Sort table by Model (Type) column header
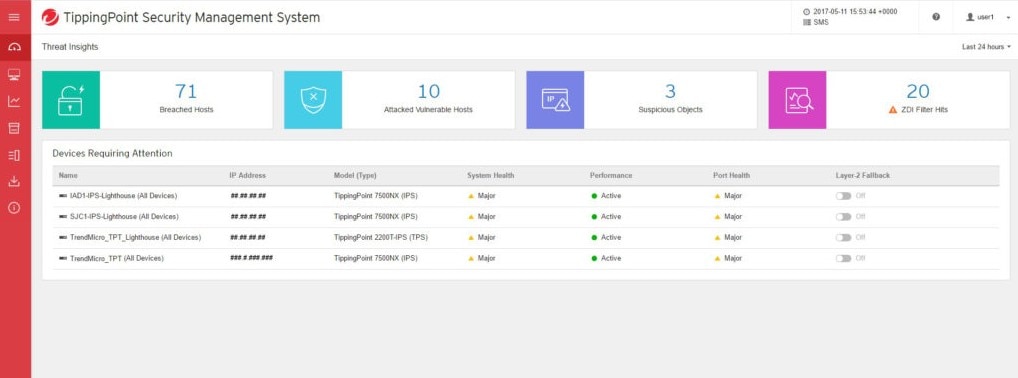Screen dimensions: 1018x378 pos(355,175)
